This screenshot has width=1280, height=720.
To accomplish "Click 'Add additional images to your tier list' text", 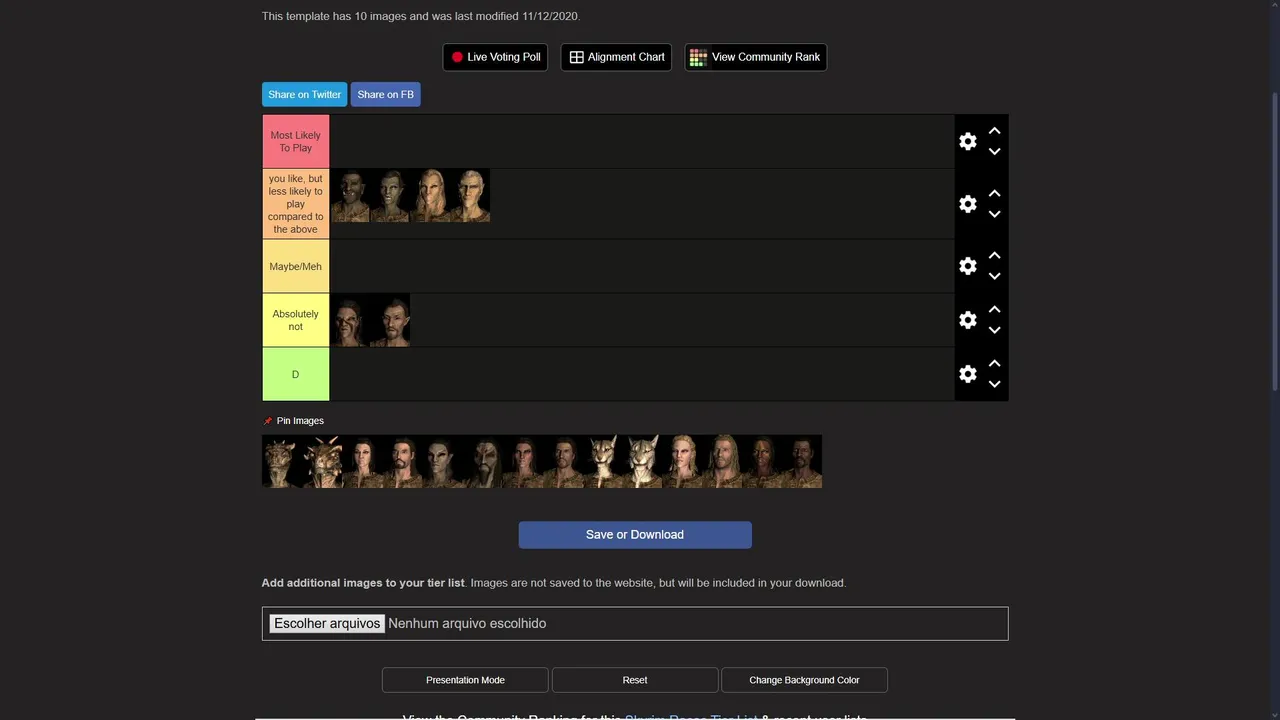I will point(363,583).
